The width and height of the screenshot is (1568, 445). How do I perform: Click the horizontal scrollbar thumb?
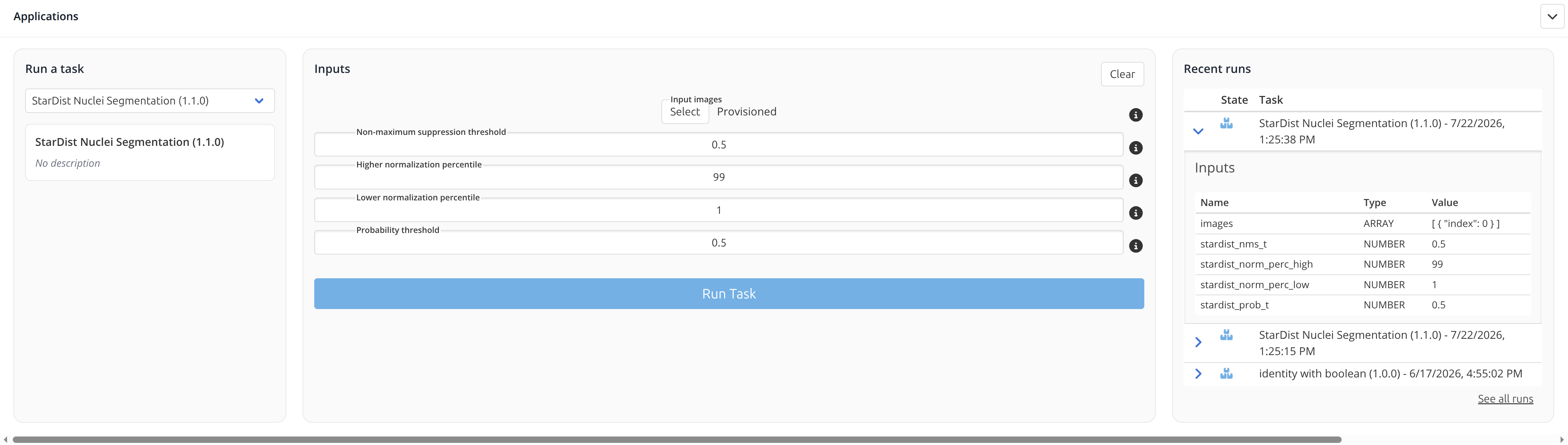[x=677, y=440]
